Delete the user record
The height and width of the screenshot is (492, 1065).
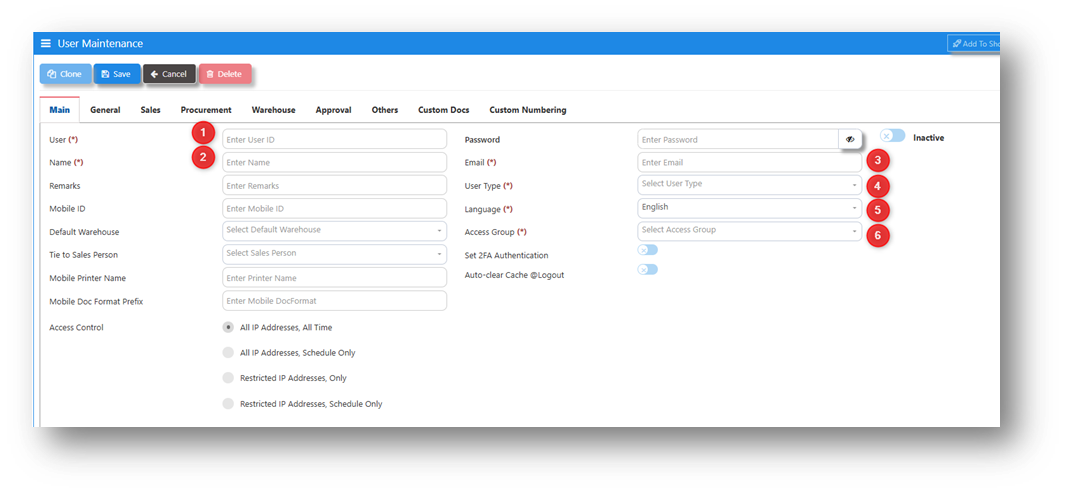click(x=225, y=74)
